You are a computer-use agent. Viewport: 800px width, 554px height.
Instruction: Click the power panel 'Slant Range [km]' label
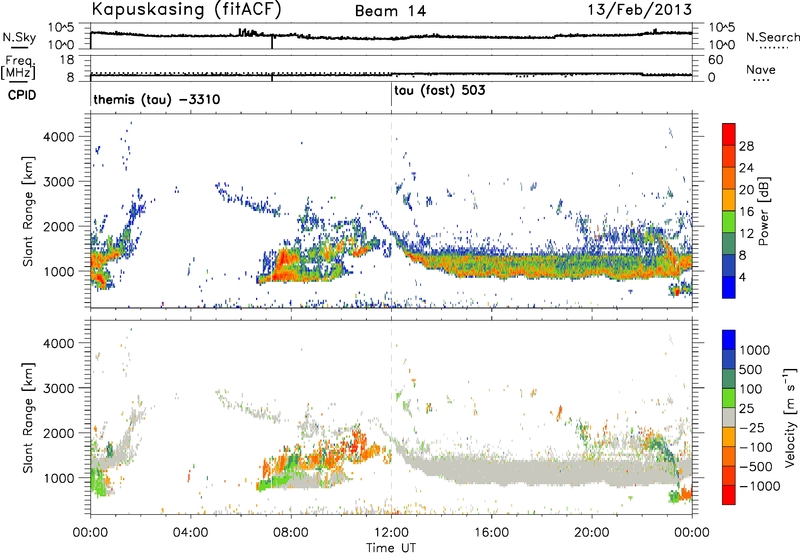click(28, 211)
